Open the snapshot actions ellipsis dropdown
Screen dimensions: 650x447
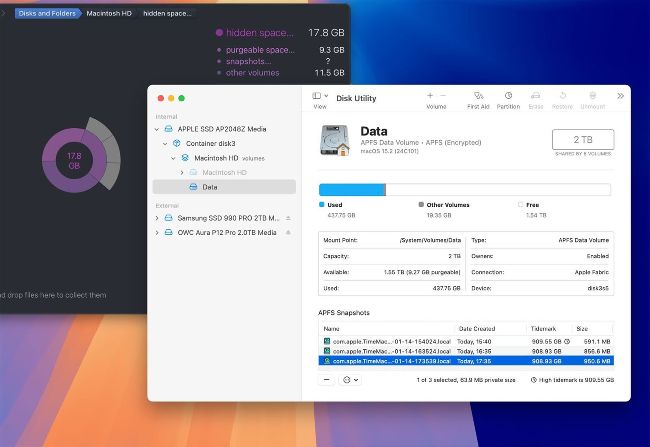point(349,380)
